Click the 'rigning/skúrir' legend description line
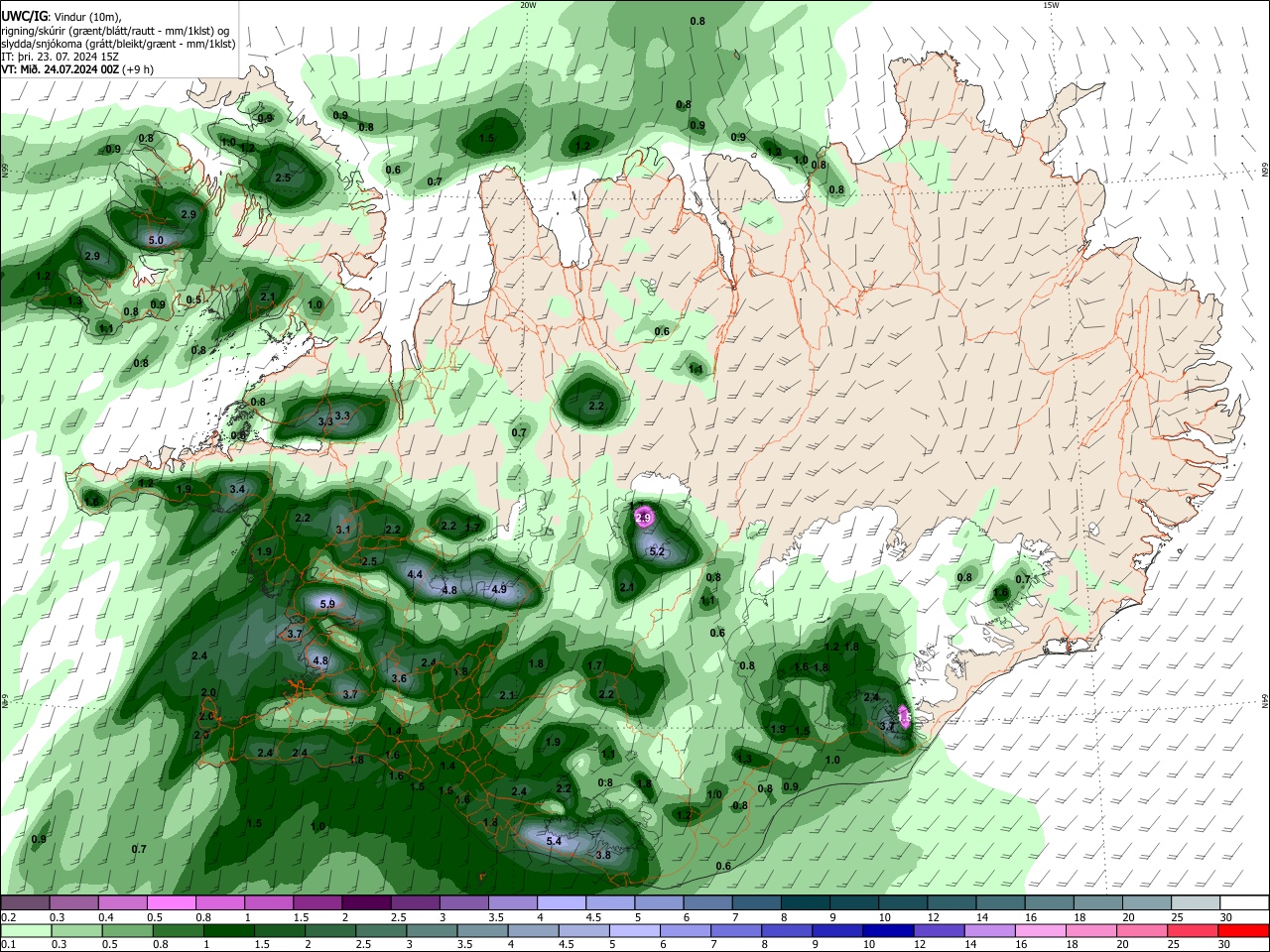The height and width of the screenshot is (952, 1270). pos(115,31)
